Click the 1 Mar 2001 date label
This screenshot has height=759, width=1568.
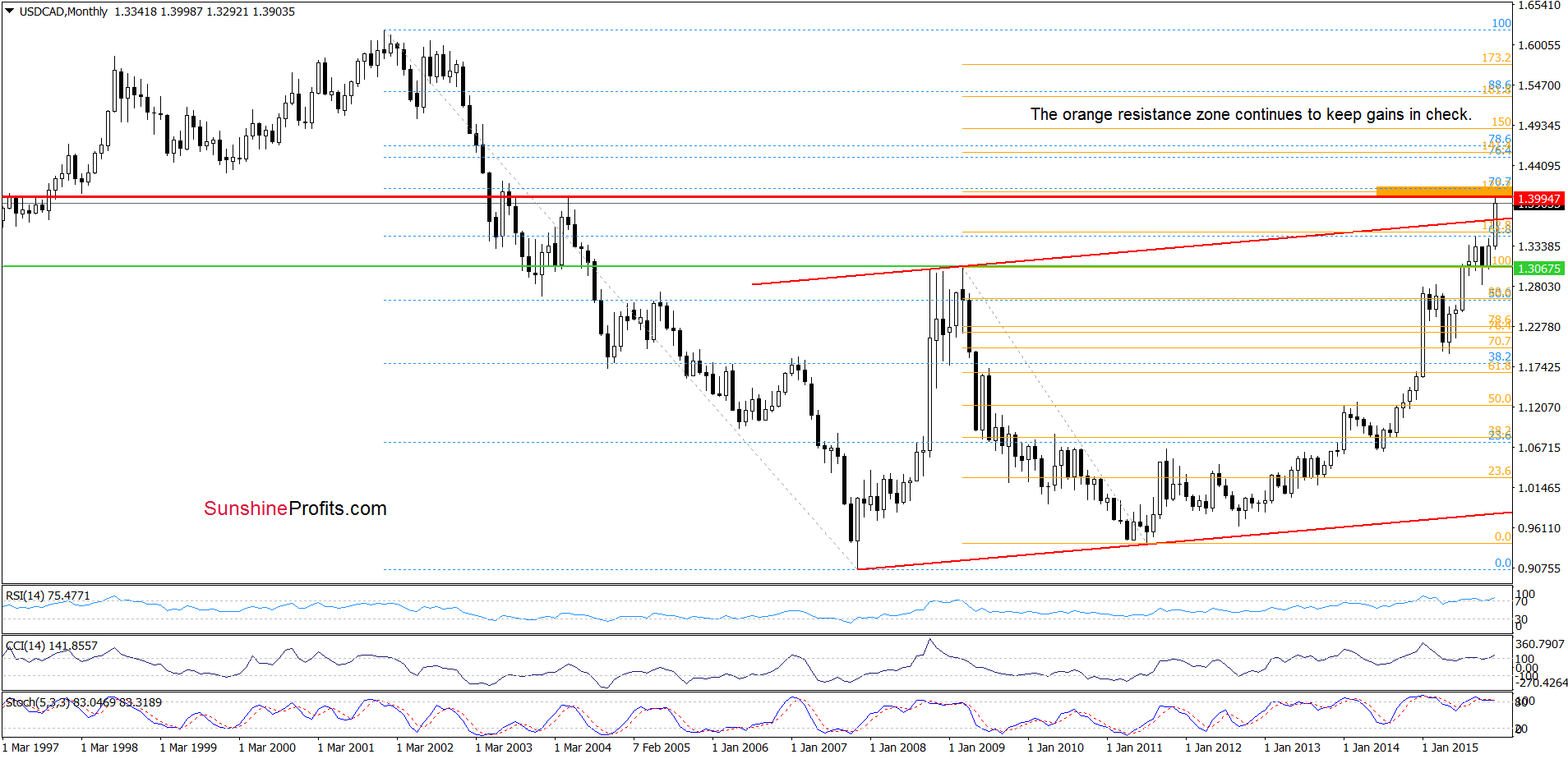click(346, 747)
